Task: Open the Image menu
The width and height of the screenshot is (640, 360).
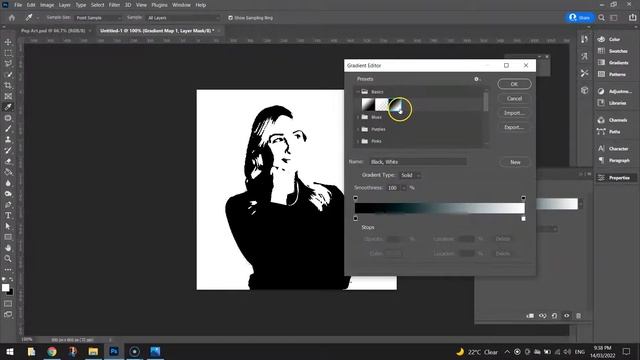Action: [47, 5]
